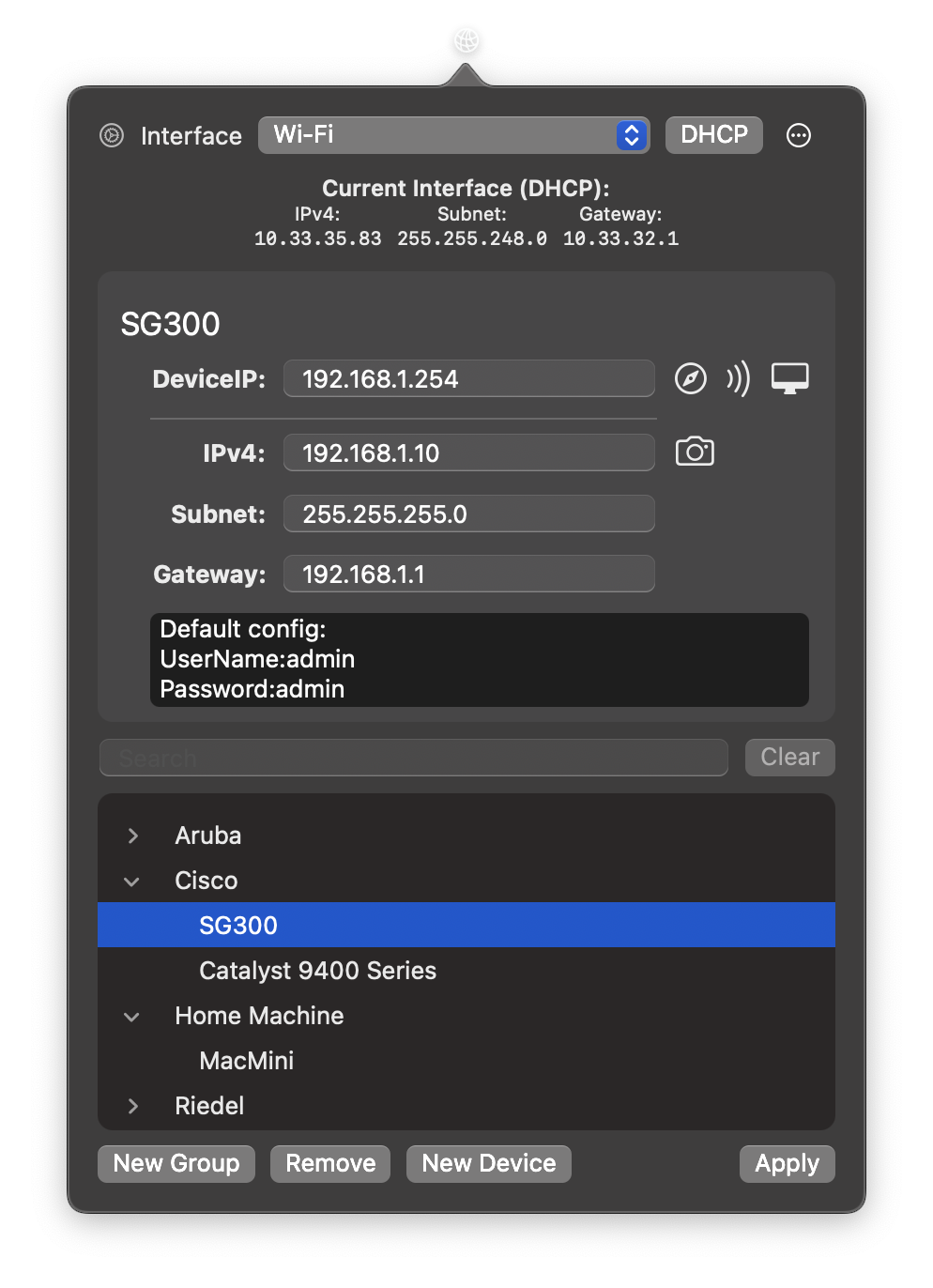
Task: Capture current settings with camera icon
Action: (x=695, y=452)
